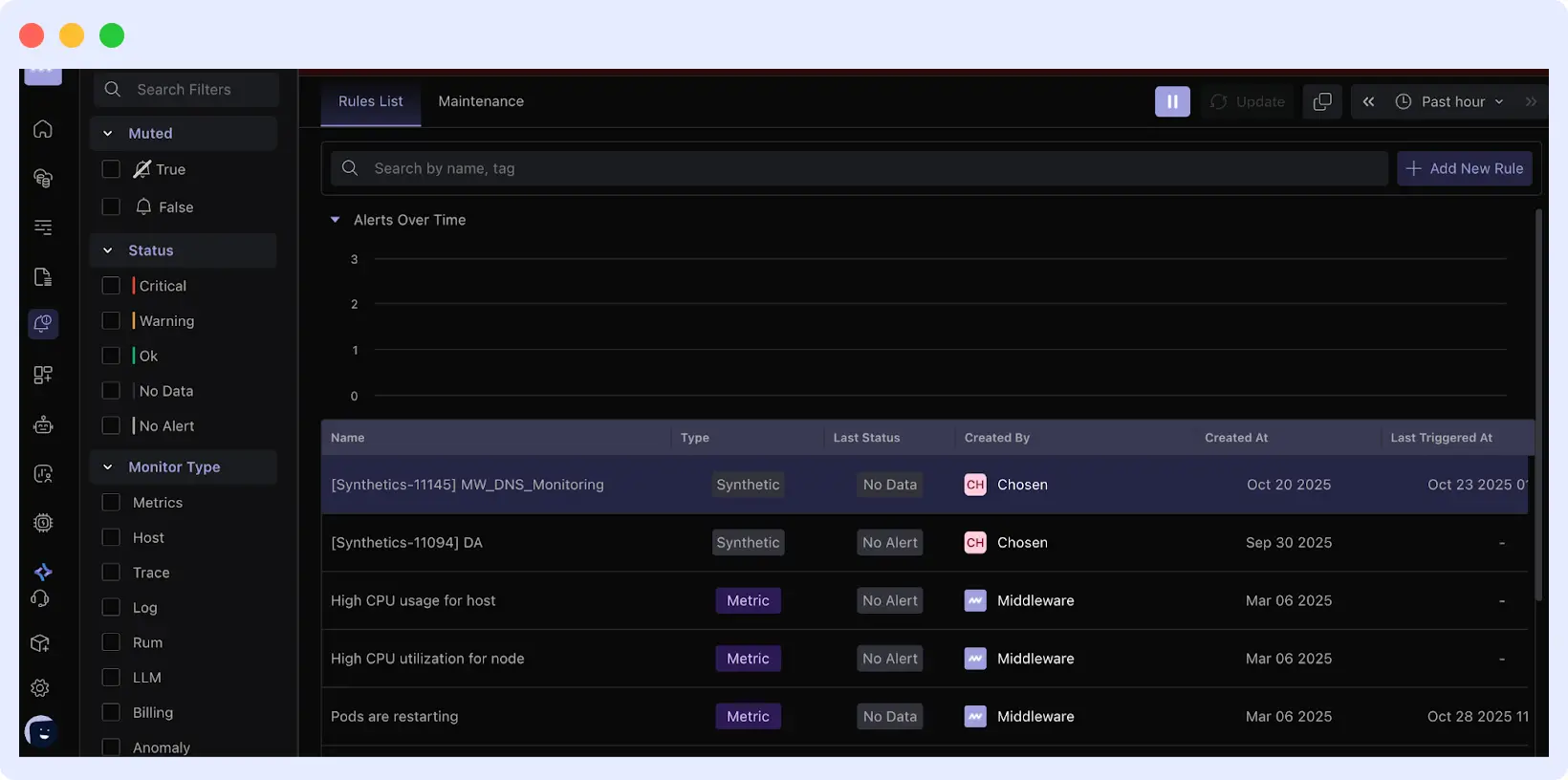This screenshot has height=780, width=1568.
Task: Switch to the Maintenance tab
Action: tap(481, 101)
